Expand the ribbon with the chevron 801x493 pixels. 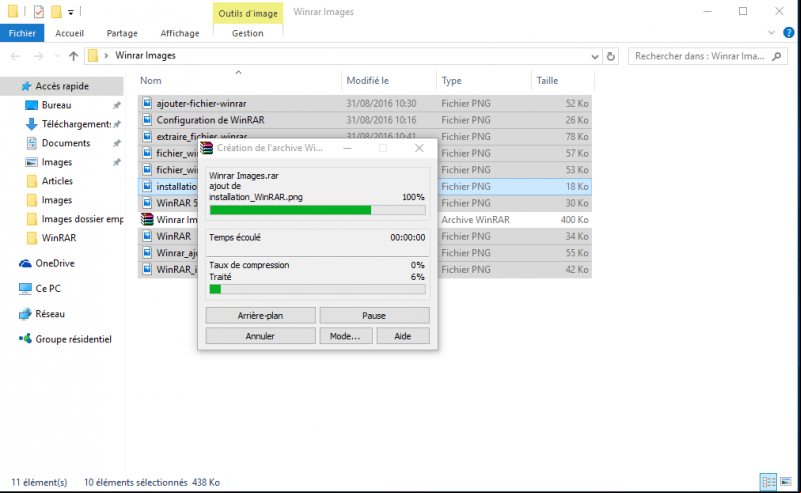point(771,33)
